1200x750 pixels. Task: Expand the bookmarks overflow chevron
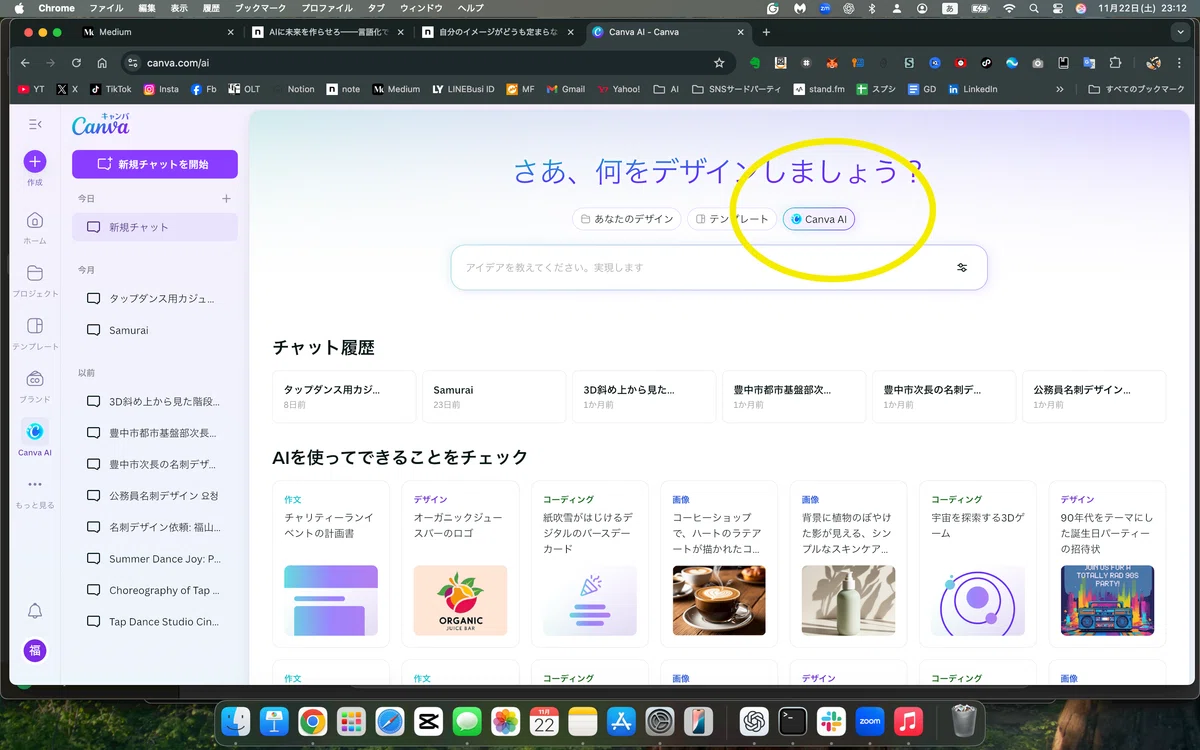1060,89
